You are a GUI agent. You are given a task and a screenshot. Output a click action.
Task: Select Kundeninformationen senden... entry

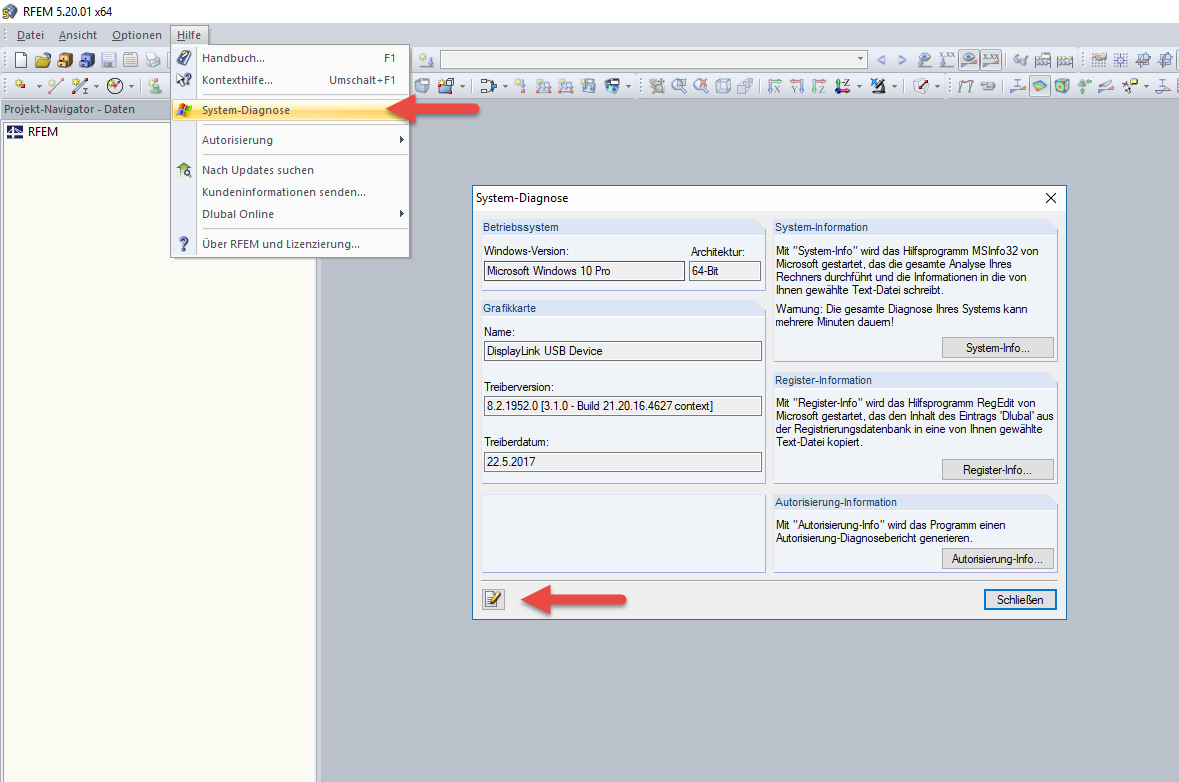point(290,192)
